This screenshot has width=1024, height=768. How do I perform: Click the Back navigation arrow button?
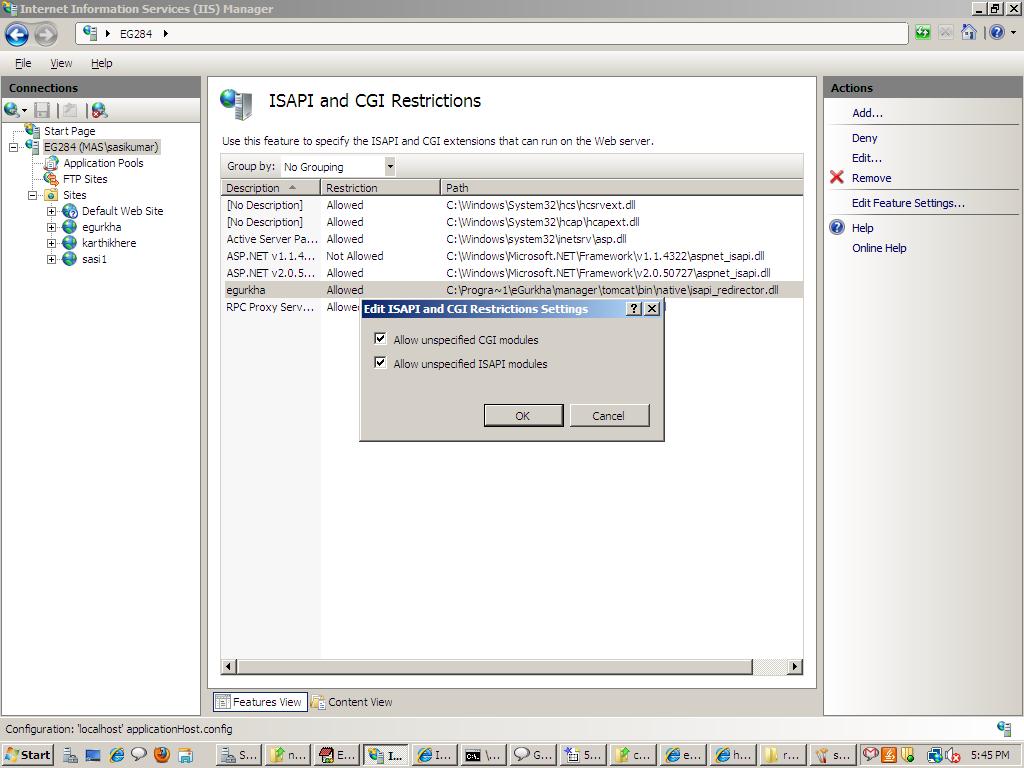pyautogui.click(x=17, y=34)
